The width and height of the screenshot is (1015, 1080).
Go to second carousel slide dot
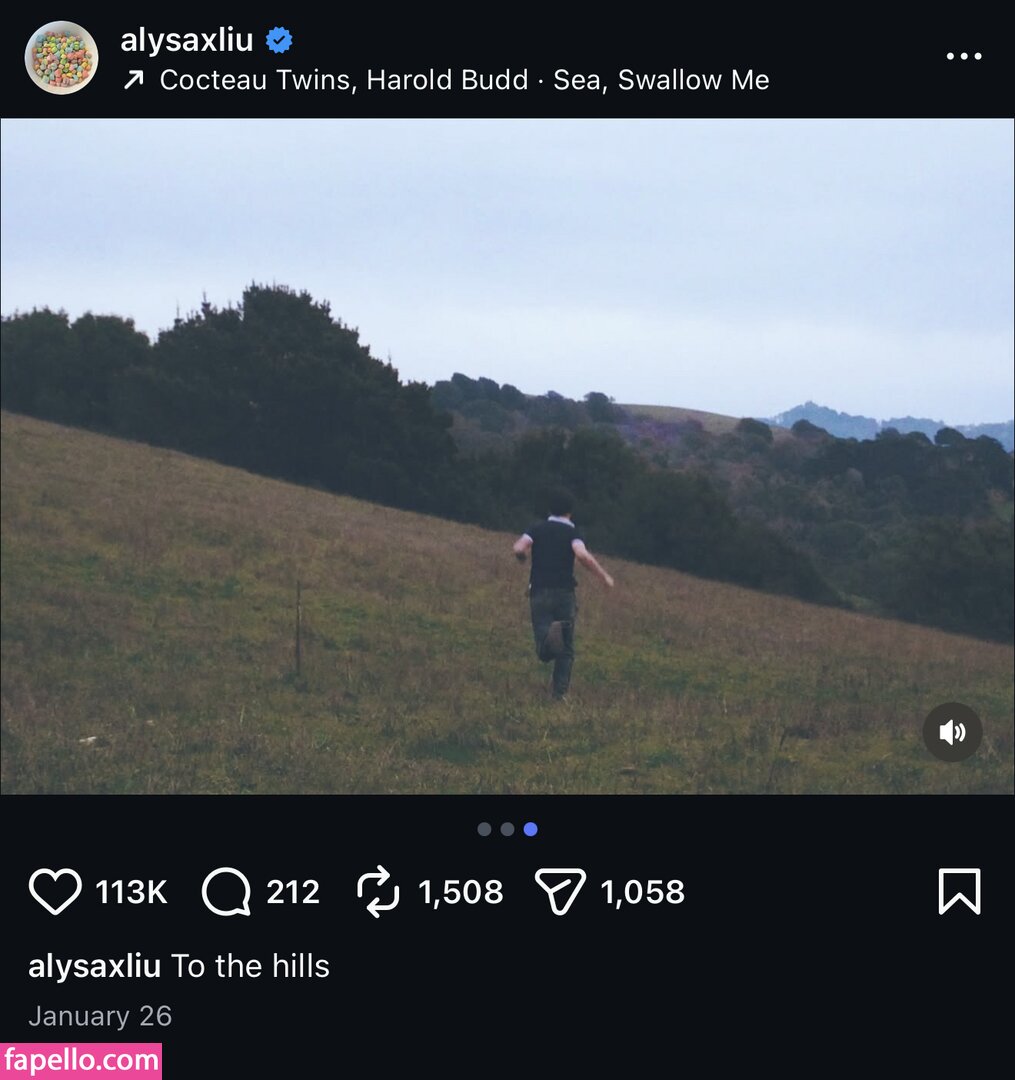[x=507, y=829]
